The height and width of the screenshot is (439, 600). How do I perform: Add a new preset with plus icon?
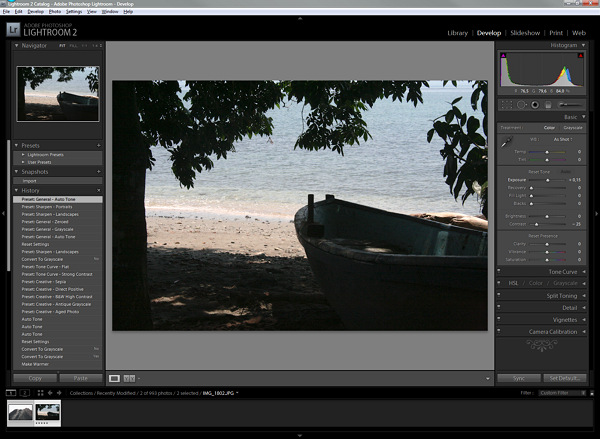[99, 145]
